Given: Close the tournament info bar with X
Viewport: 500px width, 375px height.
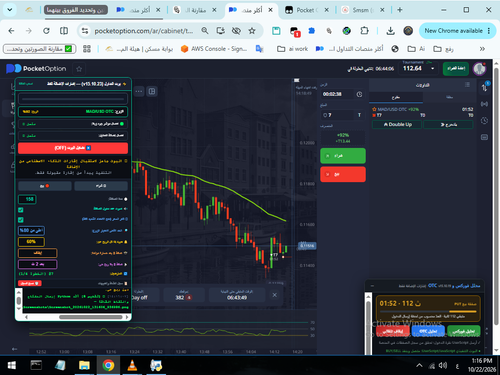Looking at the screenshot, I should coord(274,295).
